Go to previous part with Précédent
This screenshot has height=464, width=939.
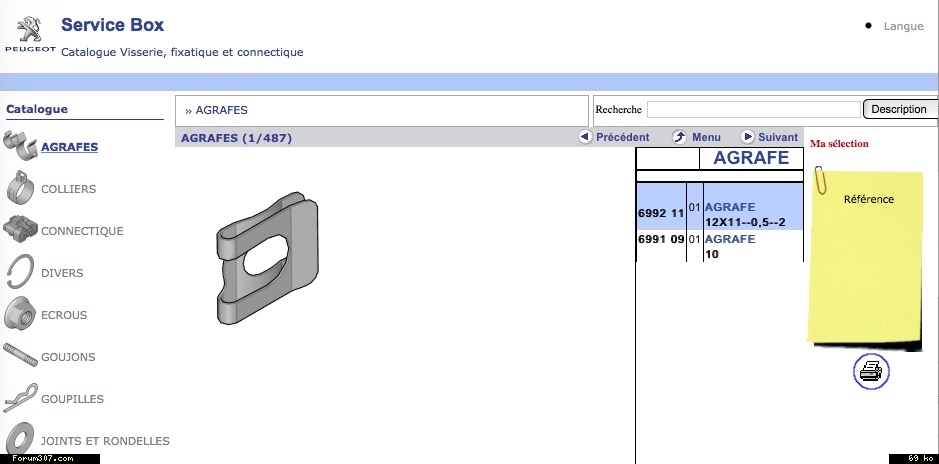(x=613, y=137)
